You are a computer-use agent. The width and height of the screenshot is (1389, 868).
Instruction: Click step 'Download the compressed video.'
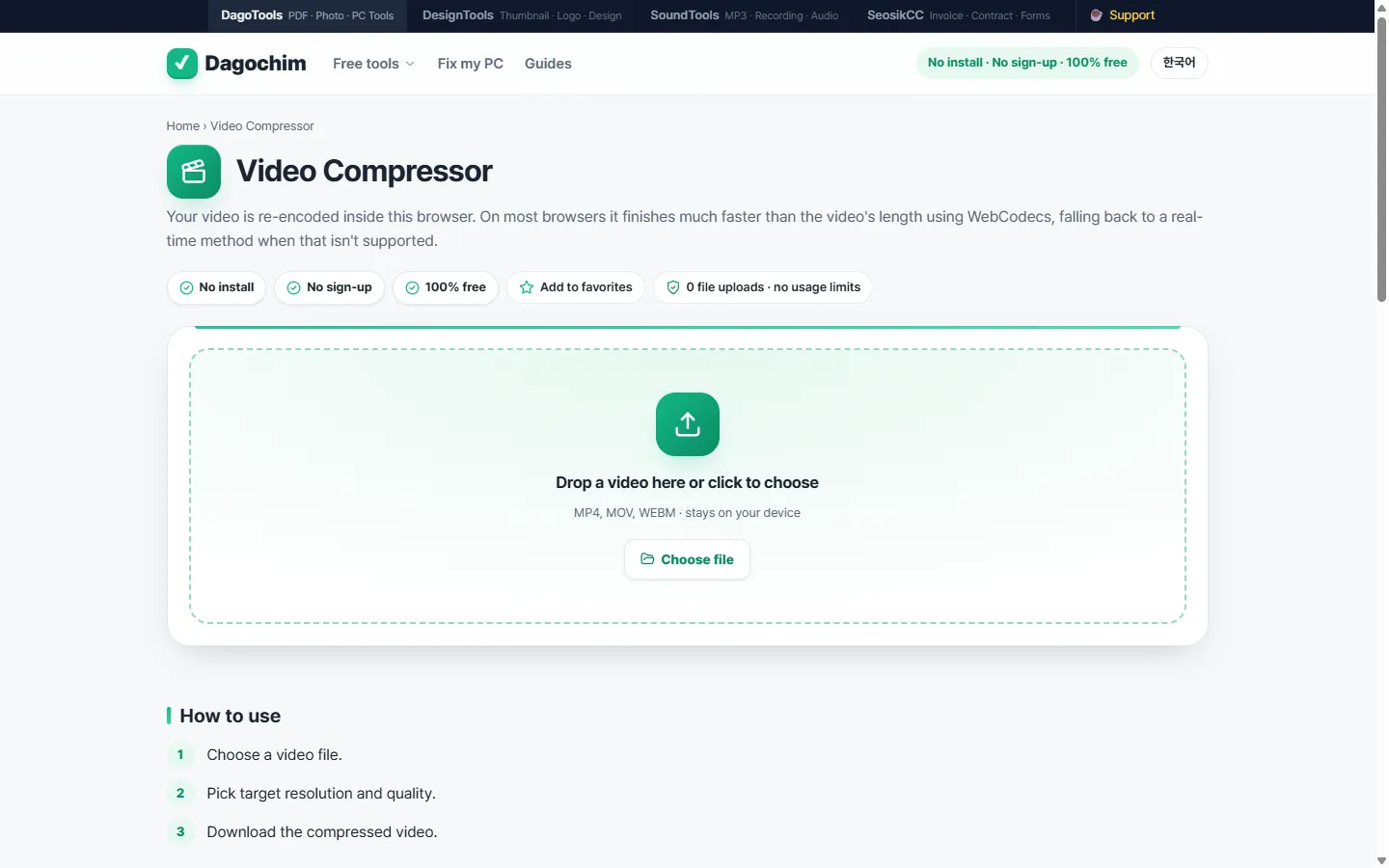pos(322,832)
